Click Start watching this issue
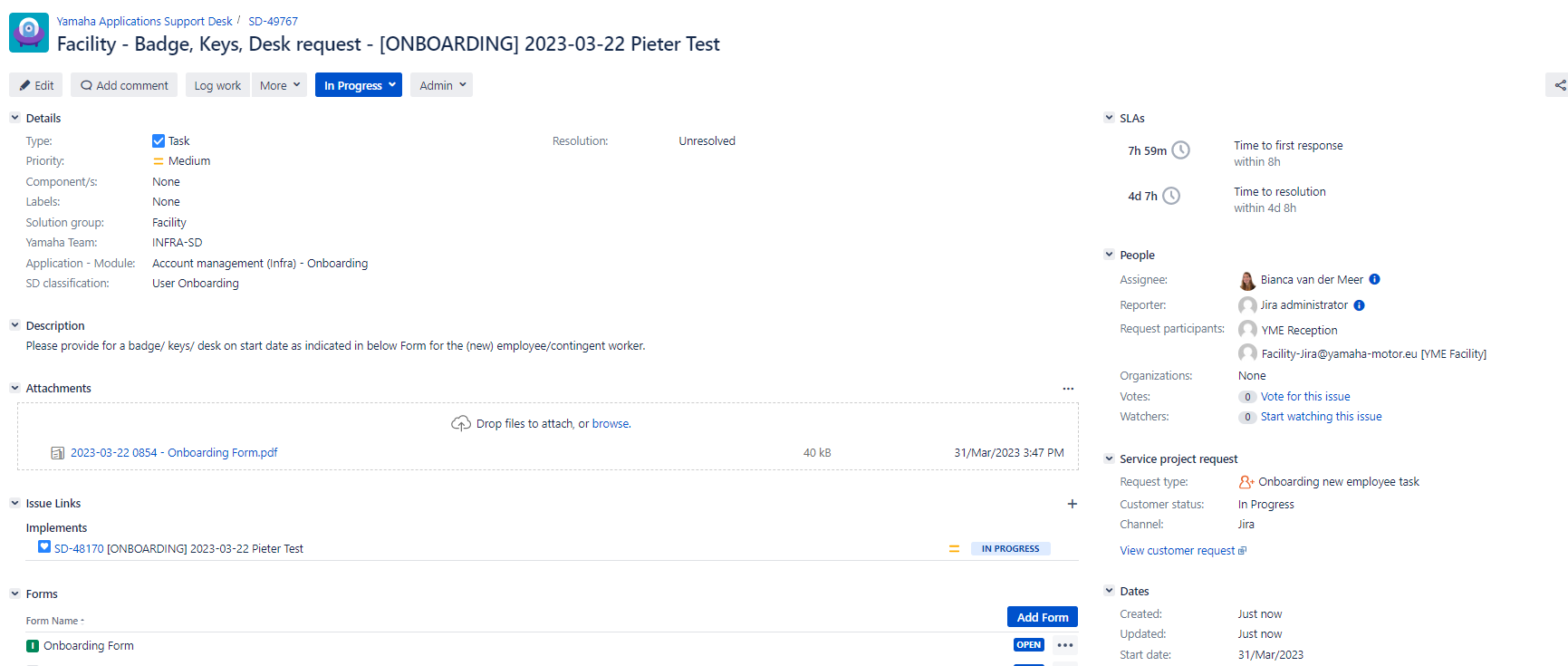1568x666 pixels. (x=1321, y=417)
